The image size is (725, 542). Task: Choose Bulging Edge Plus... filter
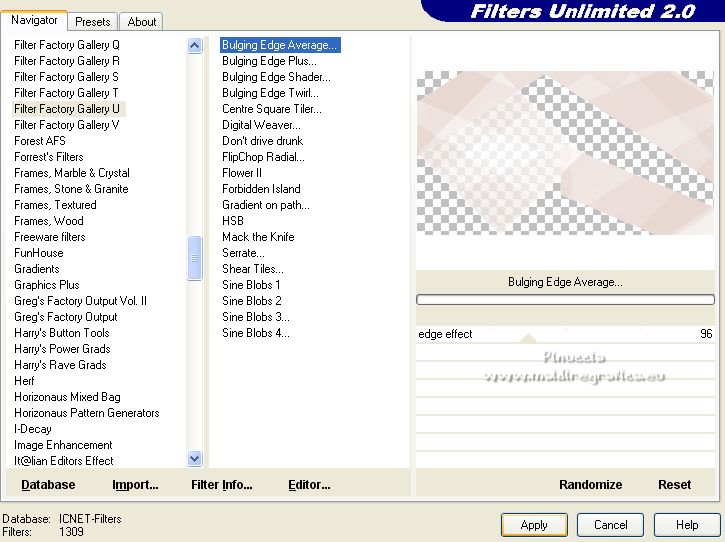tap(269, 61)
